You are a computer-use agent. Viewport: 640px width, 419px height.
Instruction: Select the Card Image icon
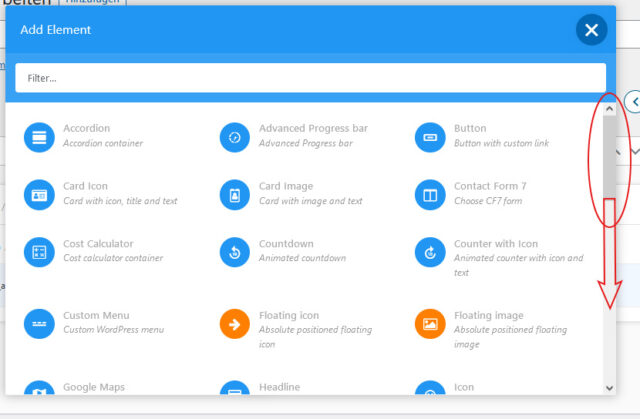pos(235,195)
